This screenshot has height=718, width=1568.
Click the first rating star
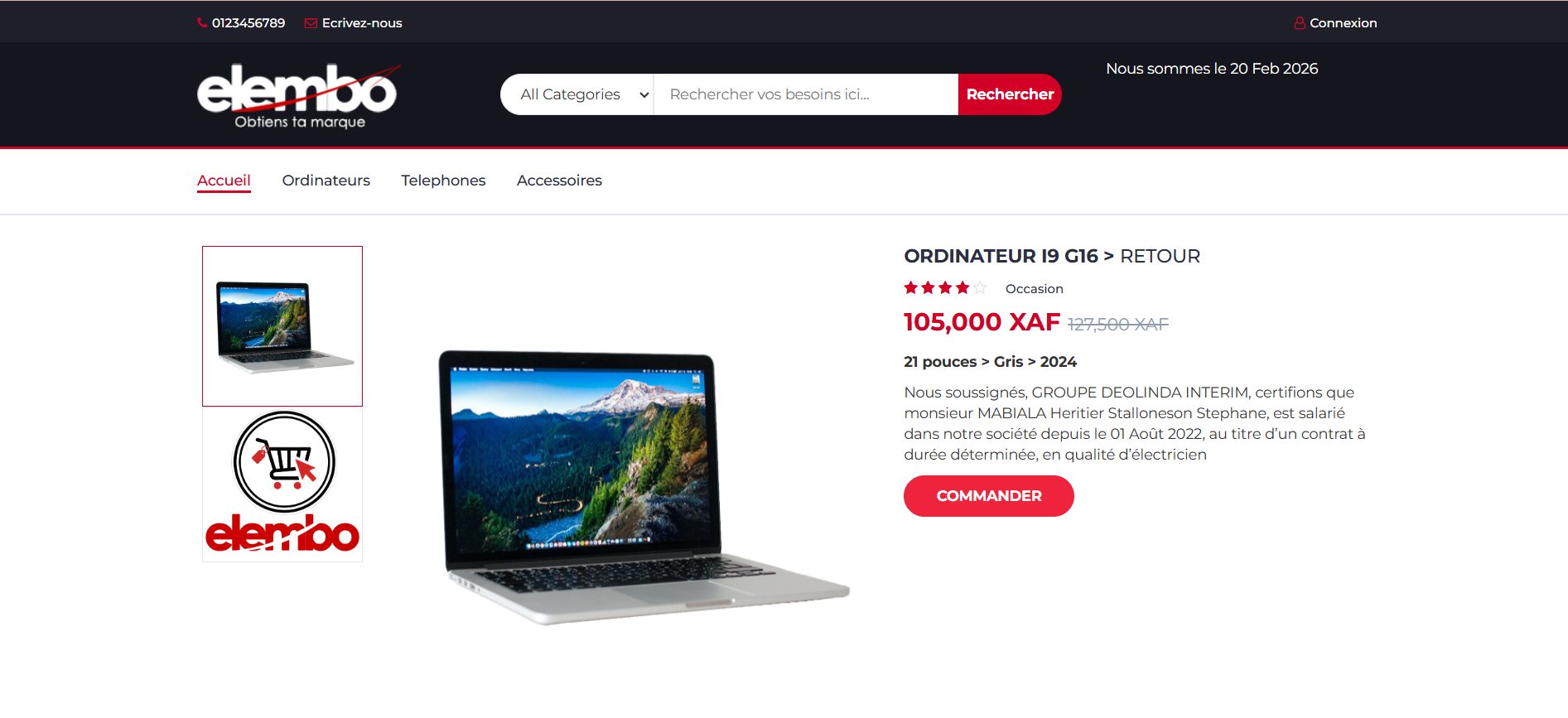tap(911, 288)
